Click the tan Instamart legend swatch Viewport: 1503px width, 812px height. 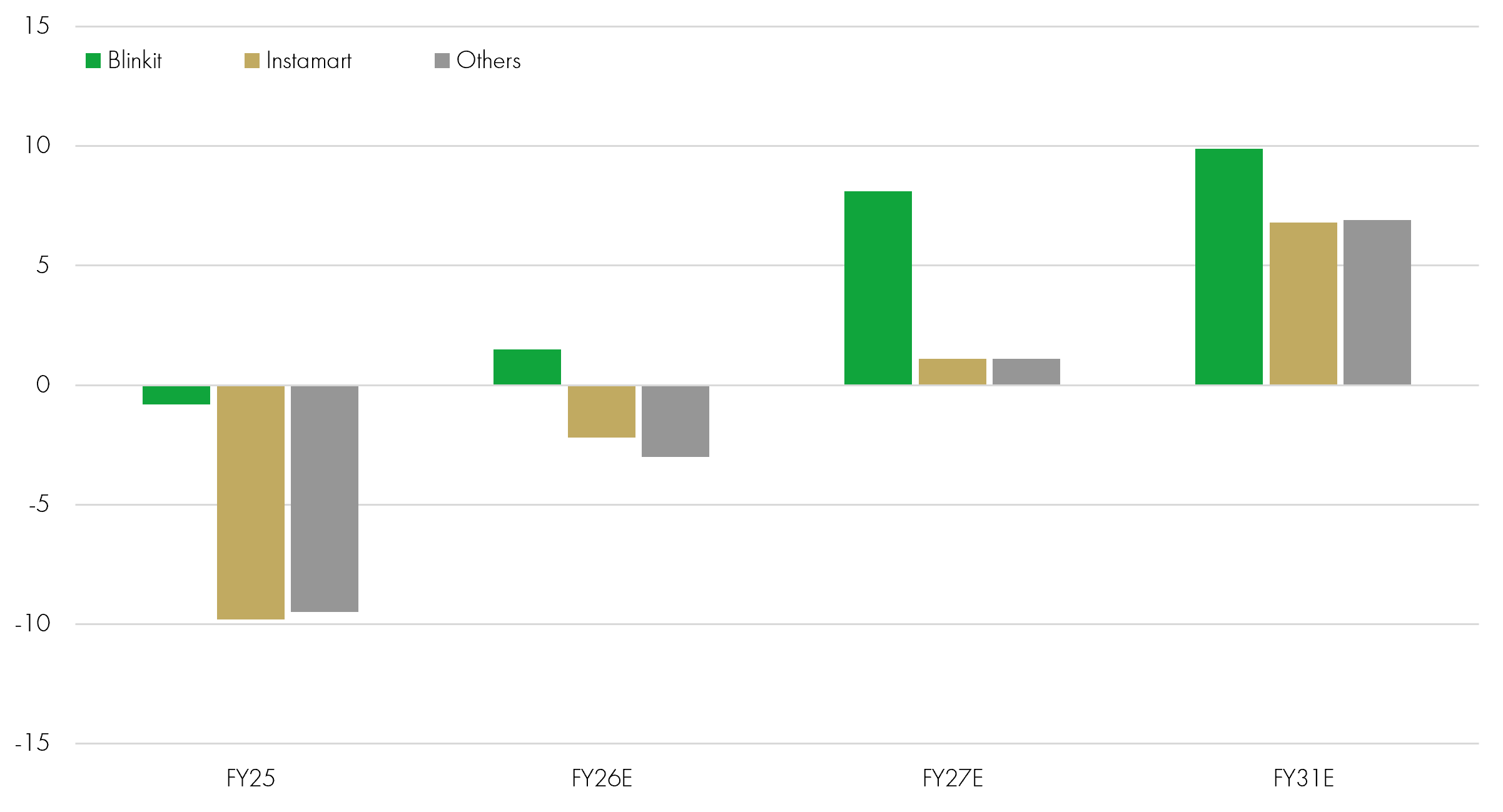(x=252, y=61)
